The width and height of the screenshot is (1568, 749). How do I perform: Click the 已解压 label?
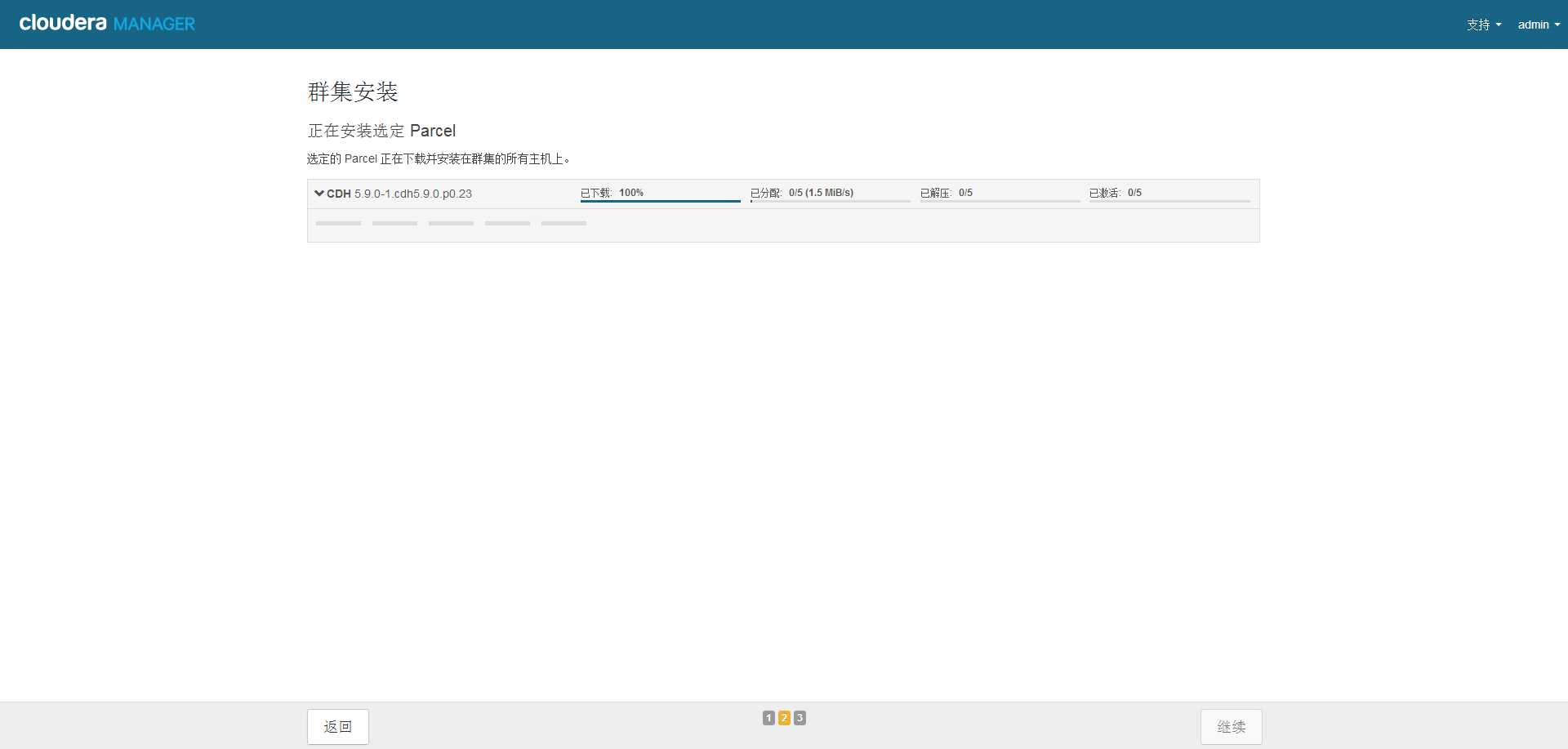936,193
